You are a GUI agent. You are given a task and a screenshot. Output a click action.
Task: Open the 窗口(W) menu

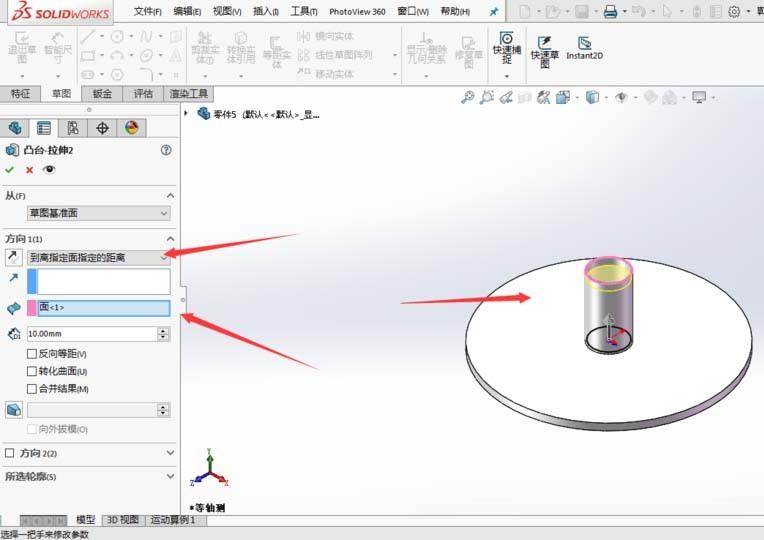tap(413, 11)
